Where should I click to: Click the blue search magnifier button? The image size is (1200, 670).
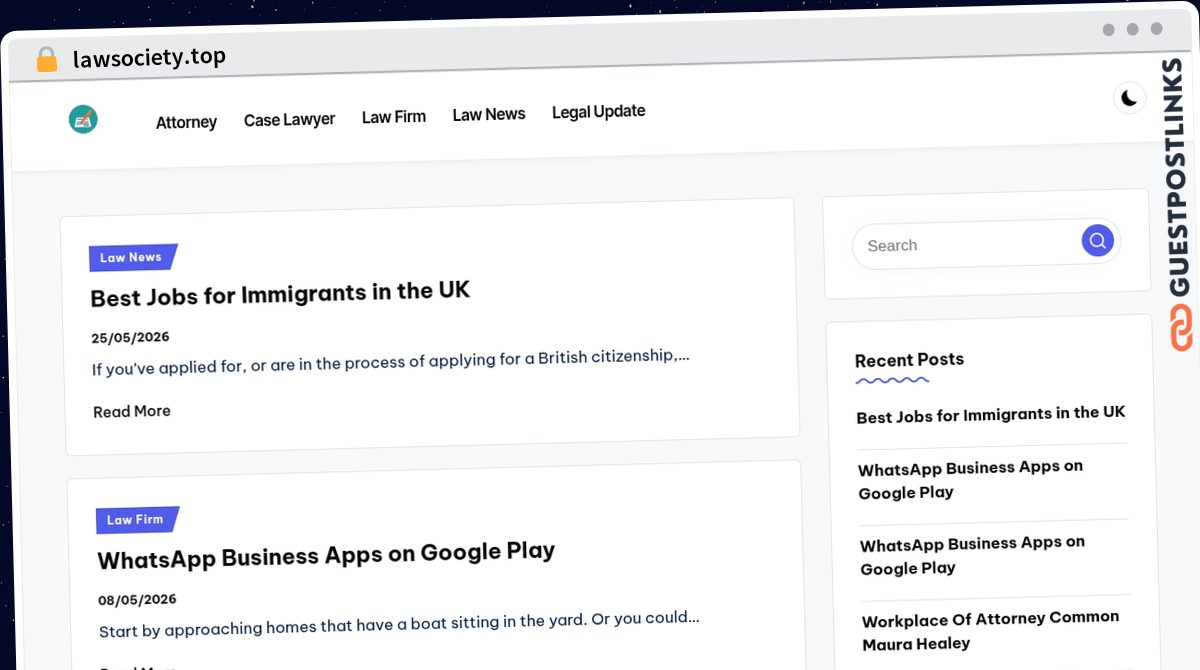click(x=1097, y=240)
